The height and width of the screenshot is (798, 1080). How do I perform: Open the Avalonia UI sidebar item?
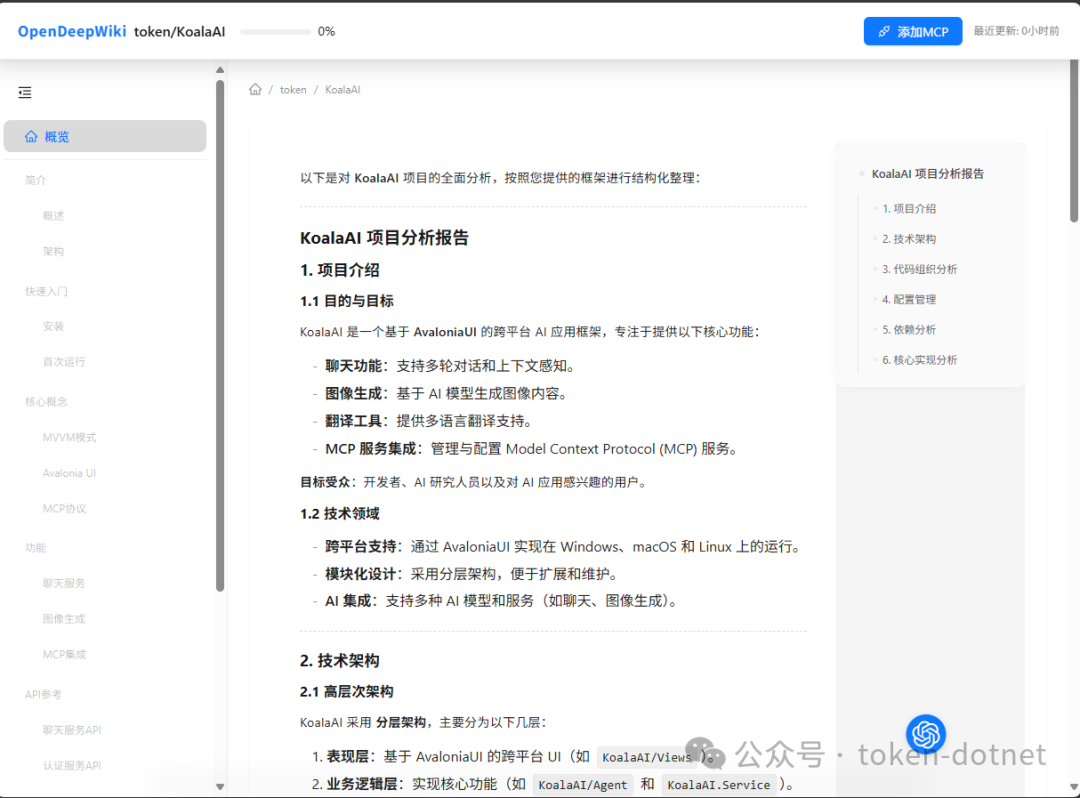click(x=69, y=473)
